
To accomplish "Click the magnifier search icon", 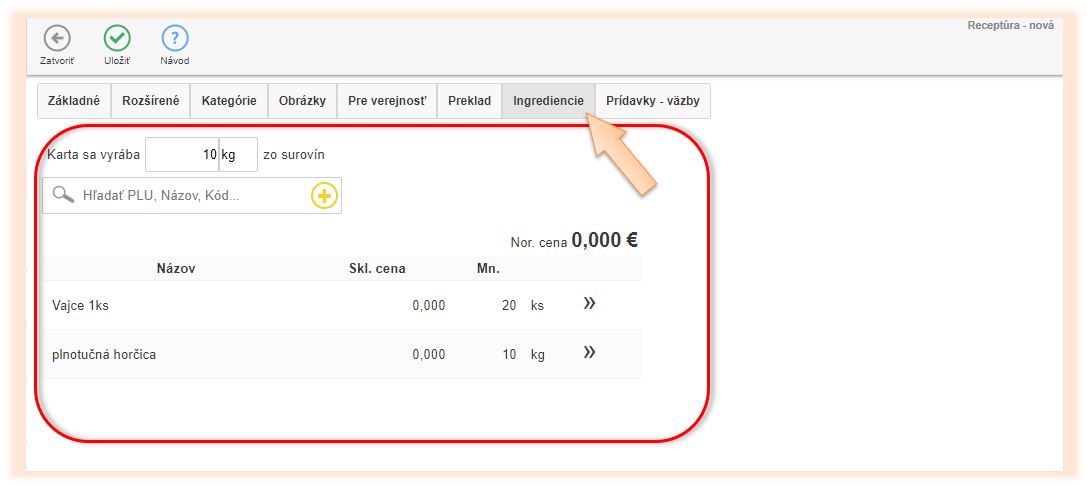I will tap(64, 195).
